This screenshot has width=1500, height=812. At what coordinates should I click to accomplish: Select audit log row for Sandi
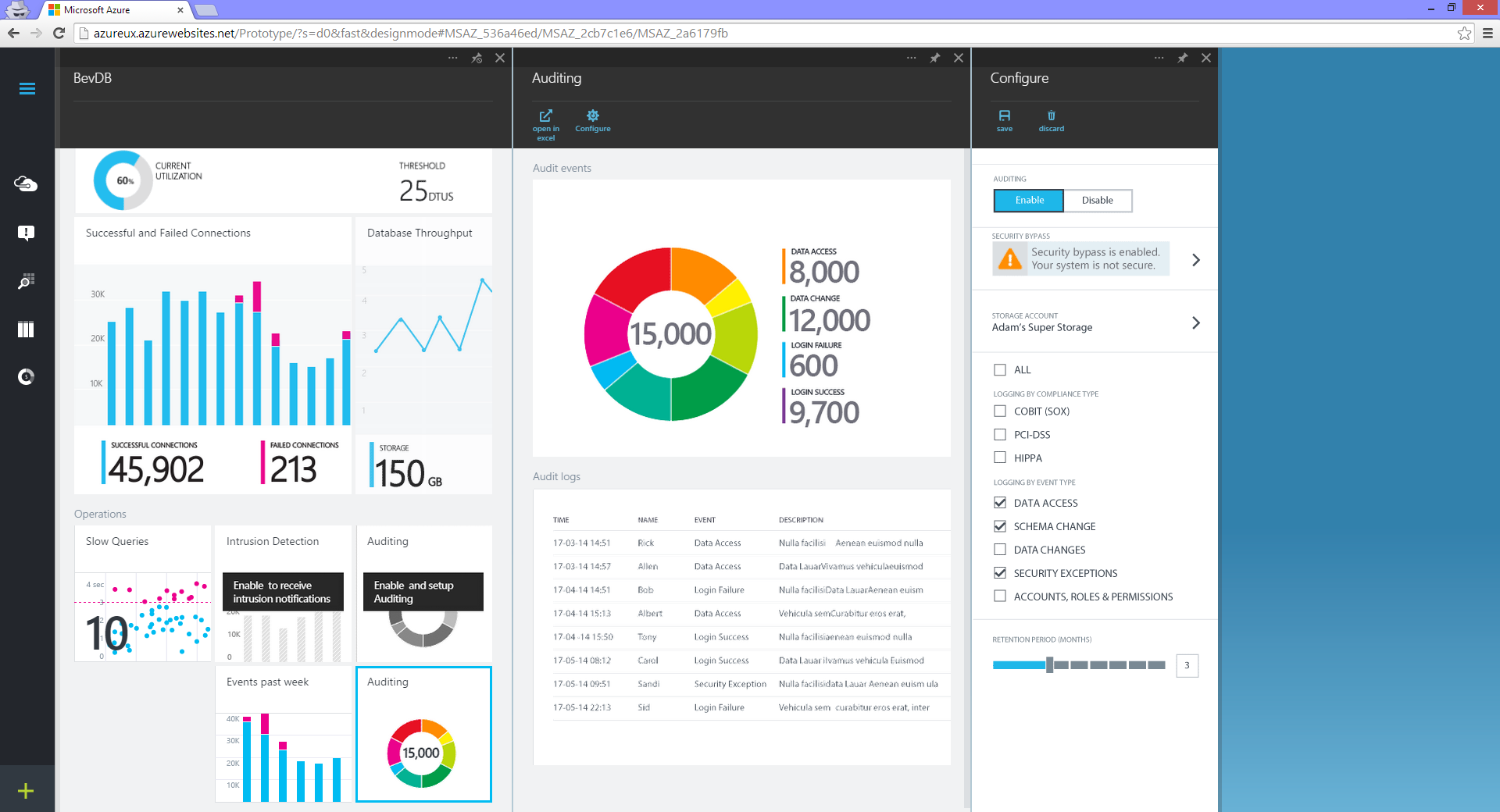(751, 683)
